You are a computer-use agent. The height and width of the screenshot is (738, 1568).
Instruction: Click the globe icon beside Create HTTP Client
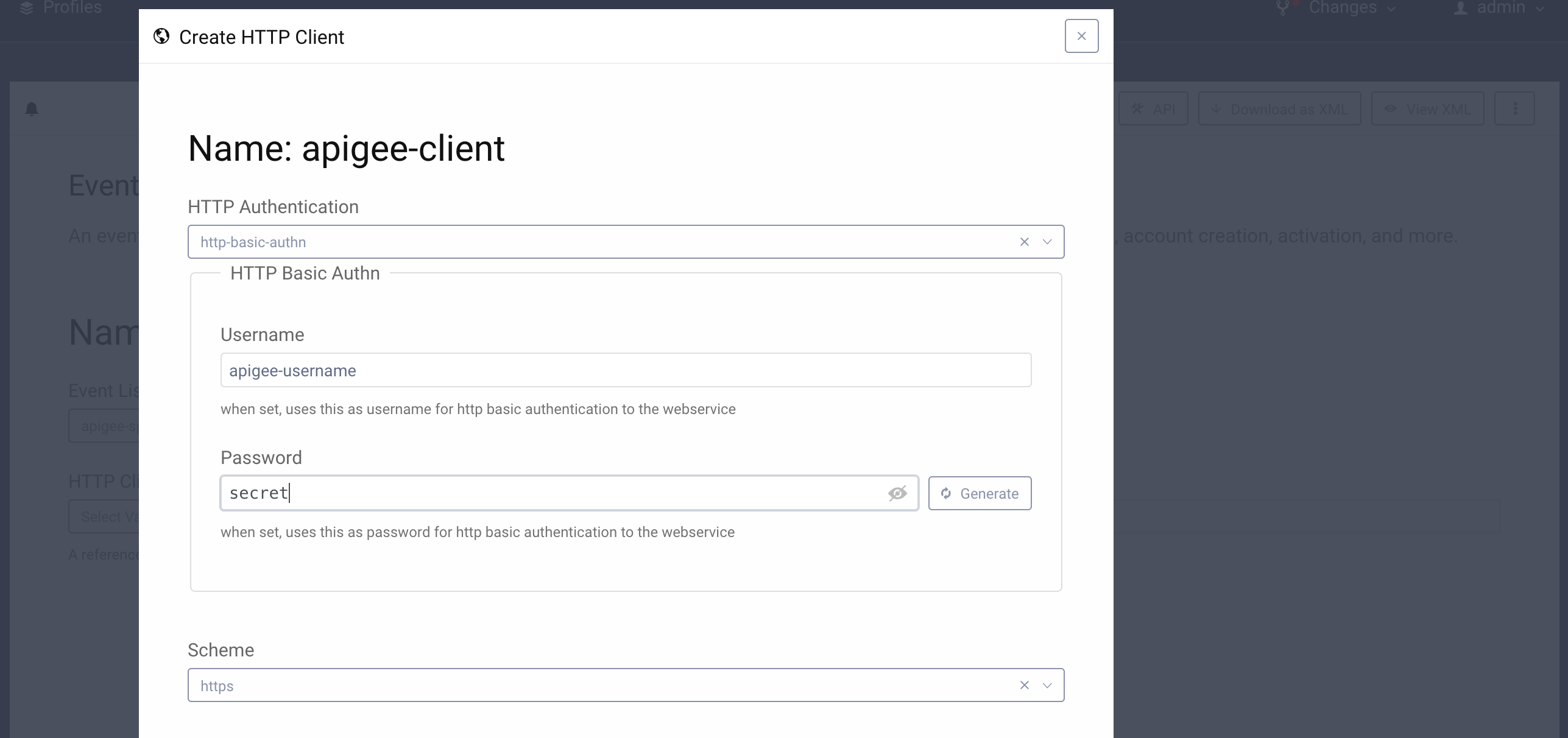pyautogui.click(x=161, y=37)
